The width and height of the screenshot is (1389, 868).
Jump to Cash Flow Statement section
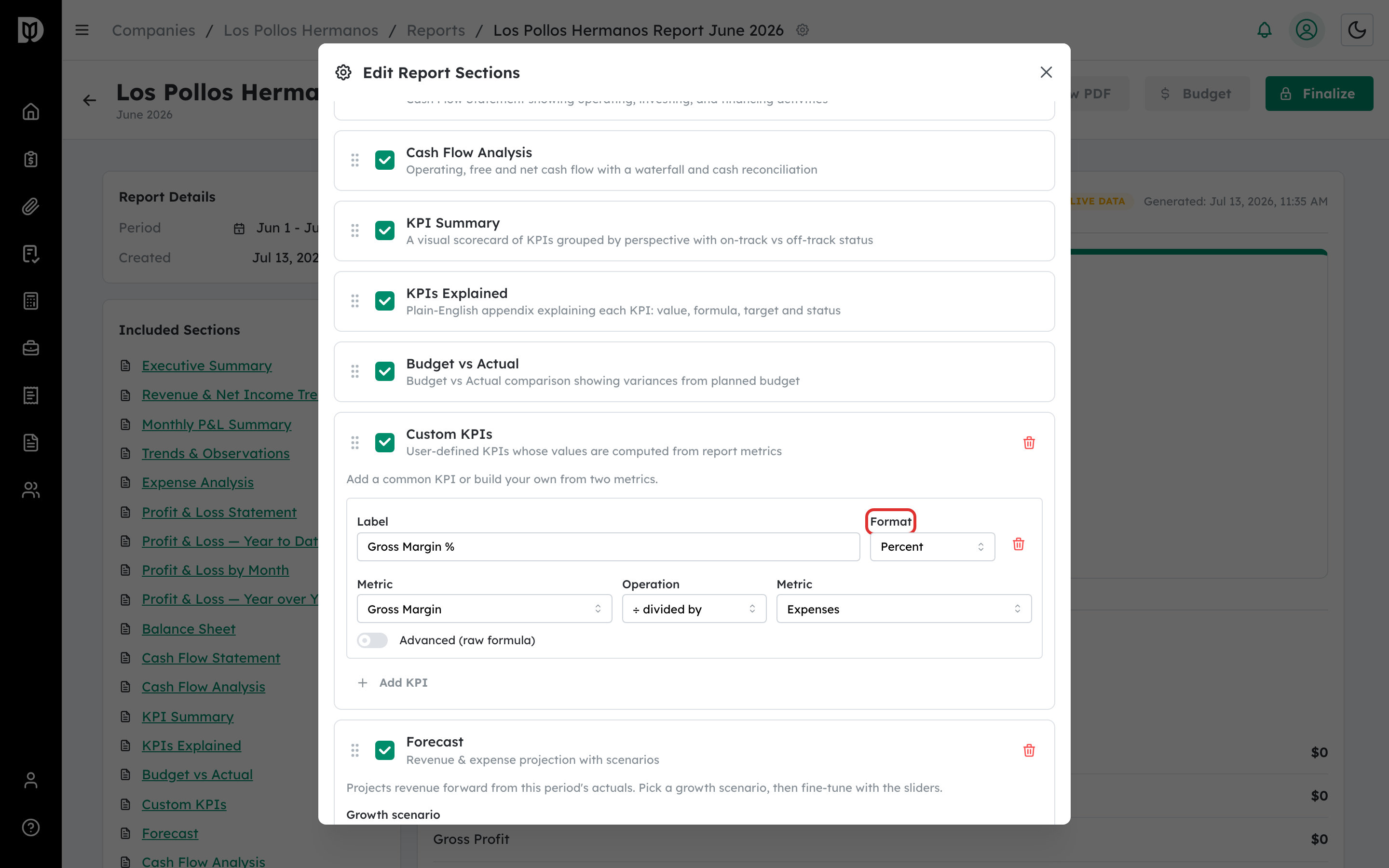[211, 658]
